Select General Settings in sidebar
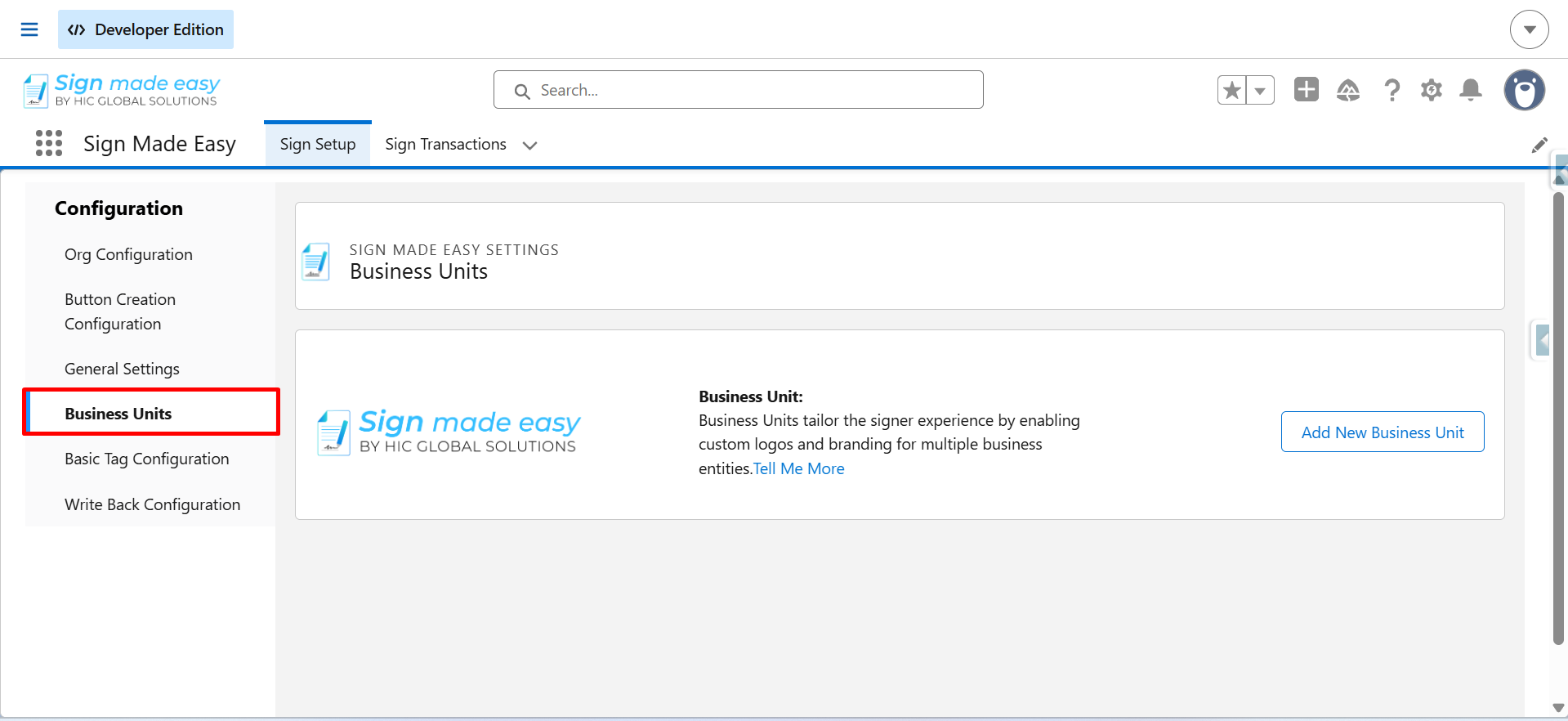 pos(122,369)
